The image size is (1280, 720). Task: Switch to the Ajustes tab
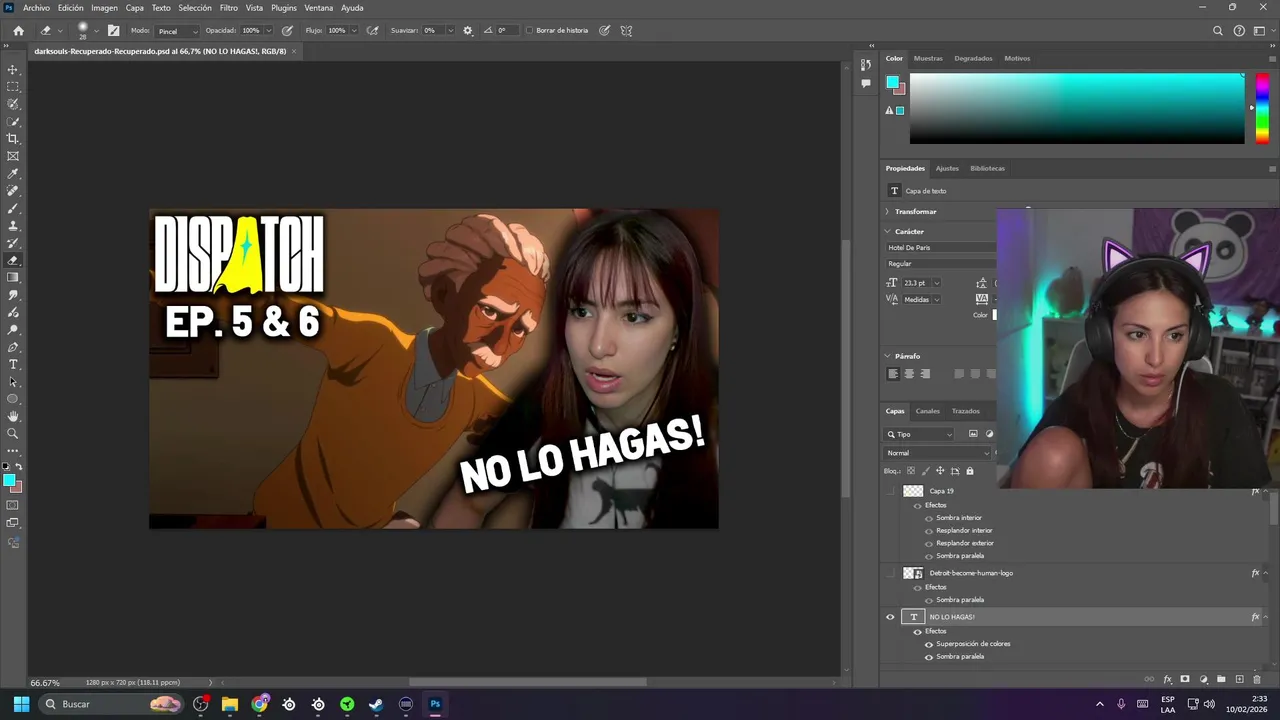tap(947, 168)
